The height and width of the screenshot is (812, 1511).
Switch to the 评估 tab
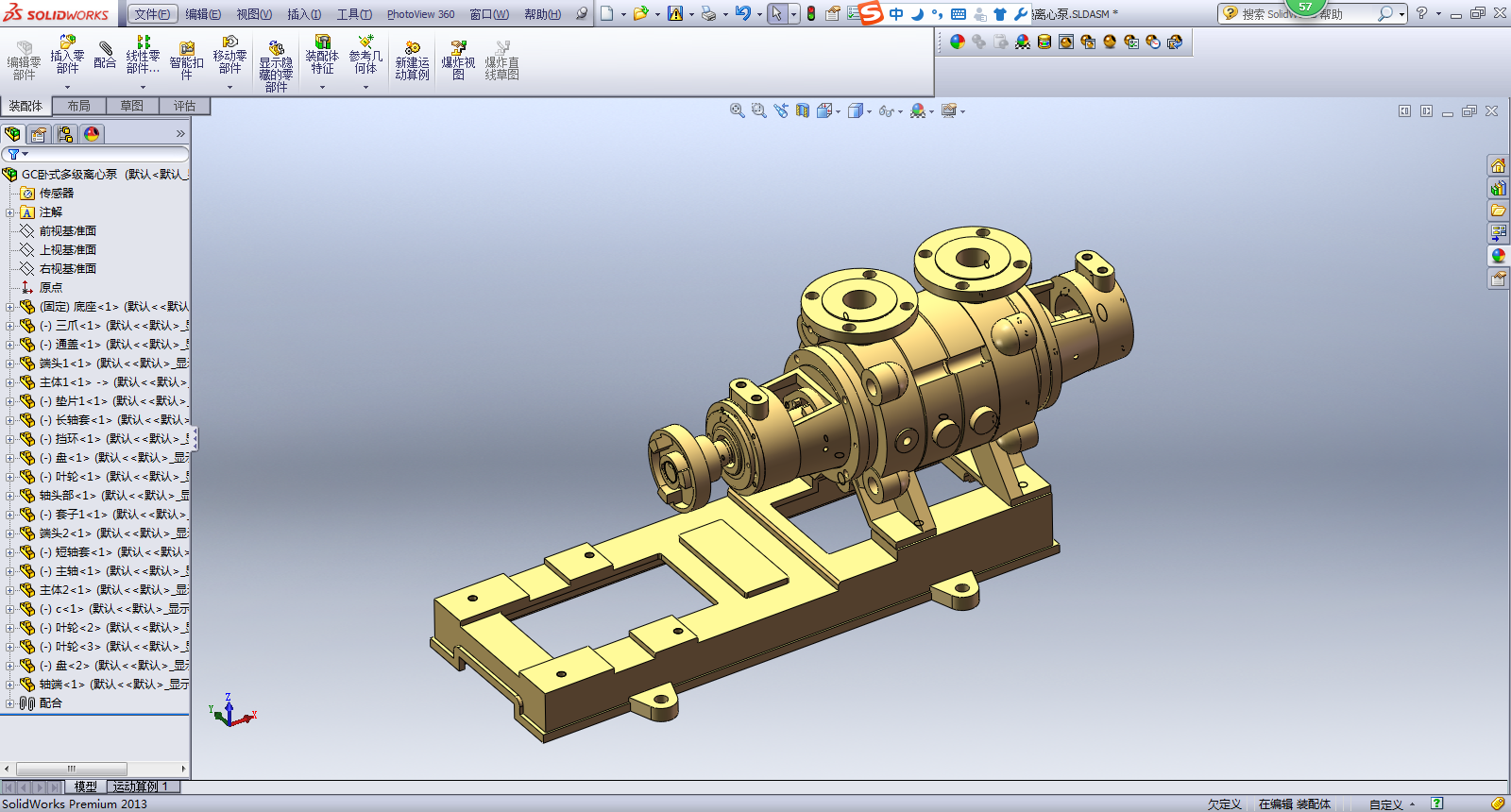(x=184, y=106)
